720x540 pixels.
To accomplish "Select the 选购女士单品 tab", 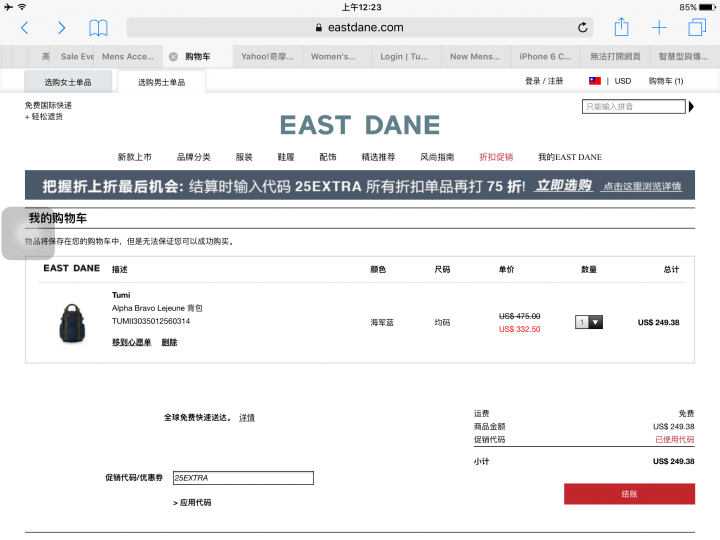I will (x=68, y=82).
